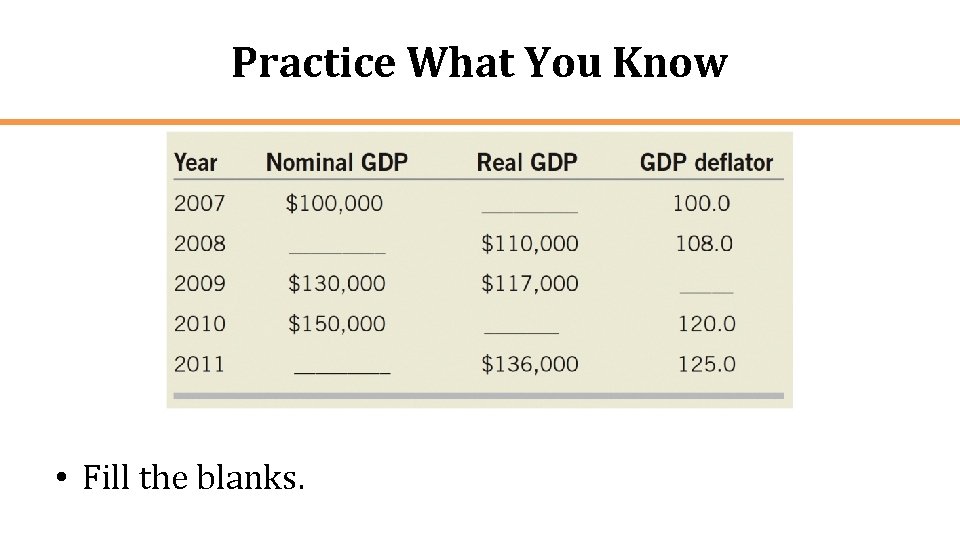Image resolution: width=960 pixels, height=540 pixels.
Task: Click the $110,000 real GDP value
Action: (530, 244)
